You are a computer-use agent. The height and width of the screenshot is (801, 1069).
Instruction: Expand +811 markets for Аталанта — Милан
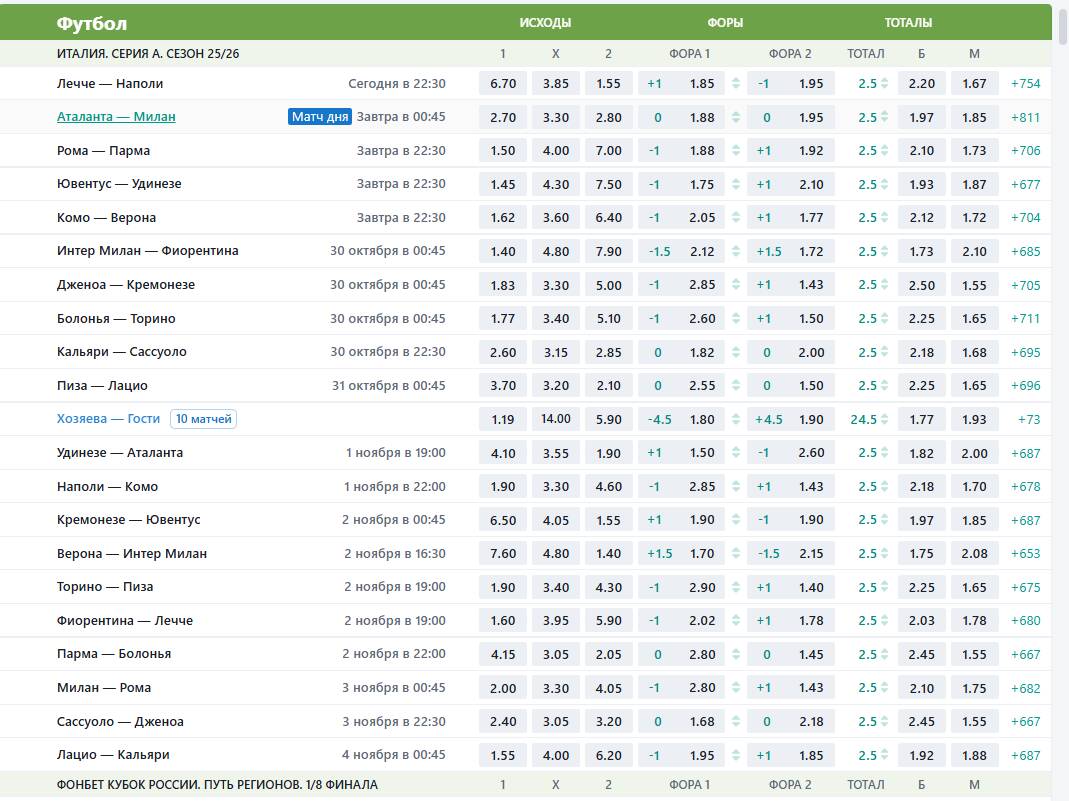tap(1025, 117)
